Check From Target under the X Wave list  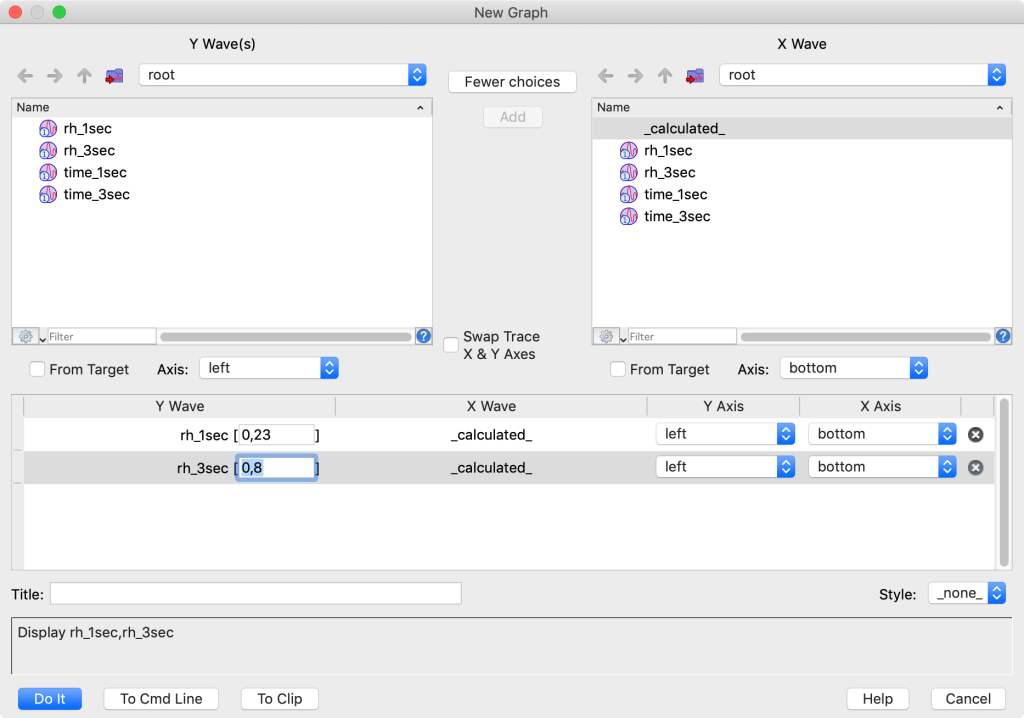(617, 369)
